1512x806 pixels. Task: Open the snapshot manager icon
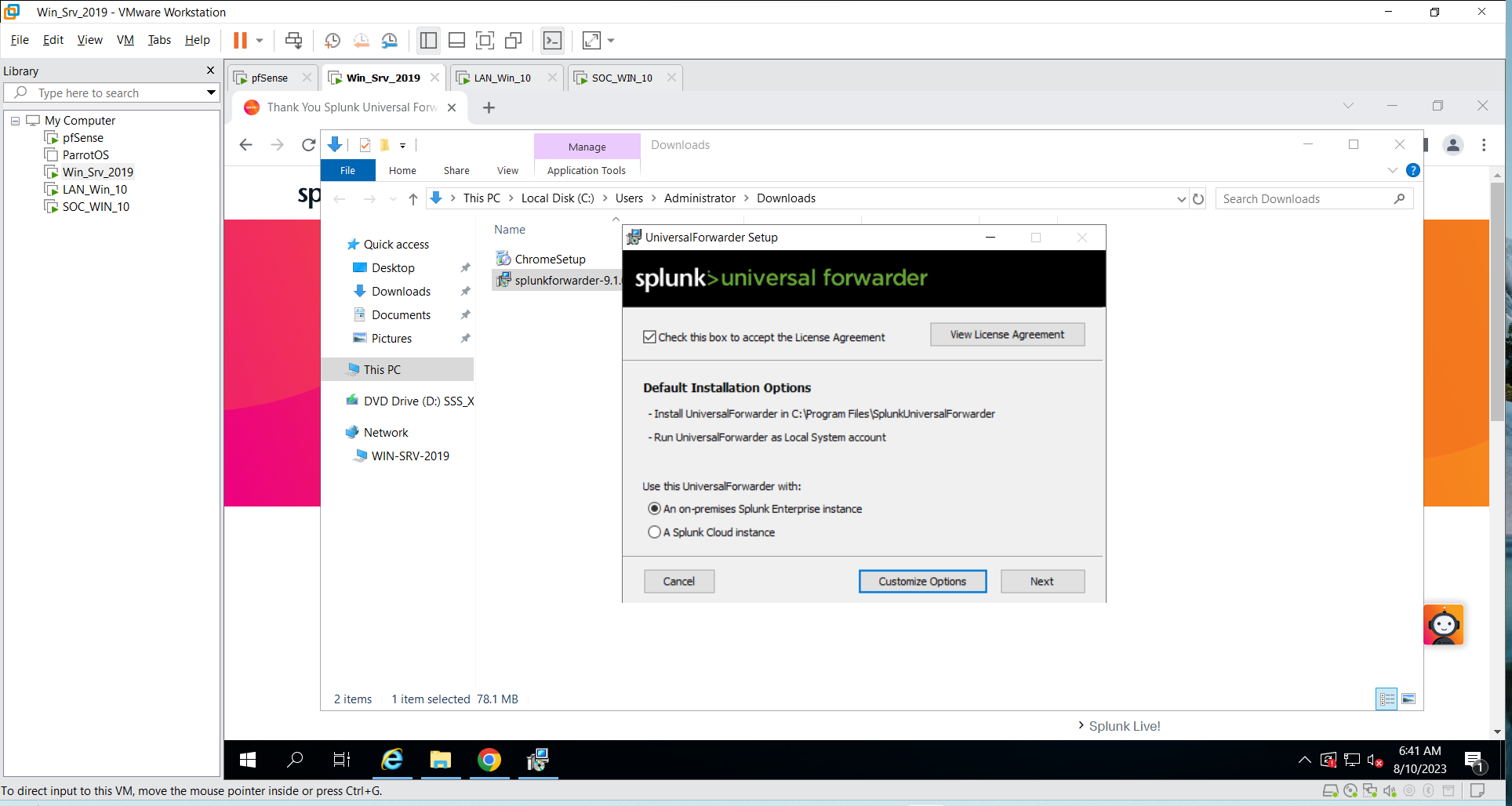pyautogui.click(x=390, y=40)
